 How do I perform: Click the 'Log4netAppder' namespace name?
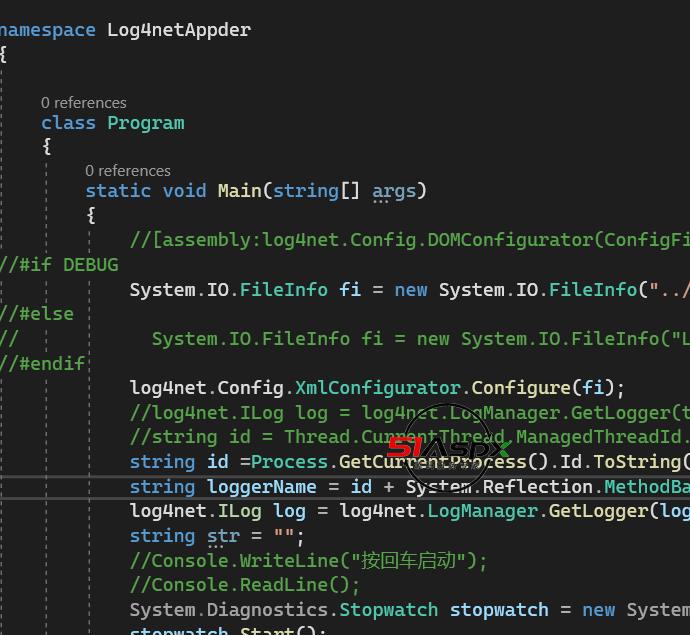pyautogui.click(x=179, y=30)
